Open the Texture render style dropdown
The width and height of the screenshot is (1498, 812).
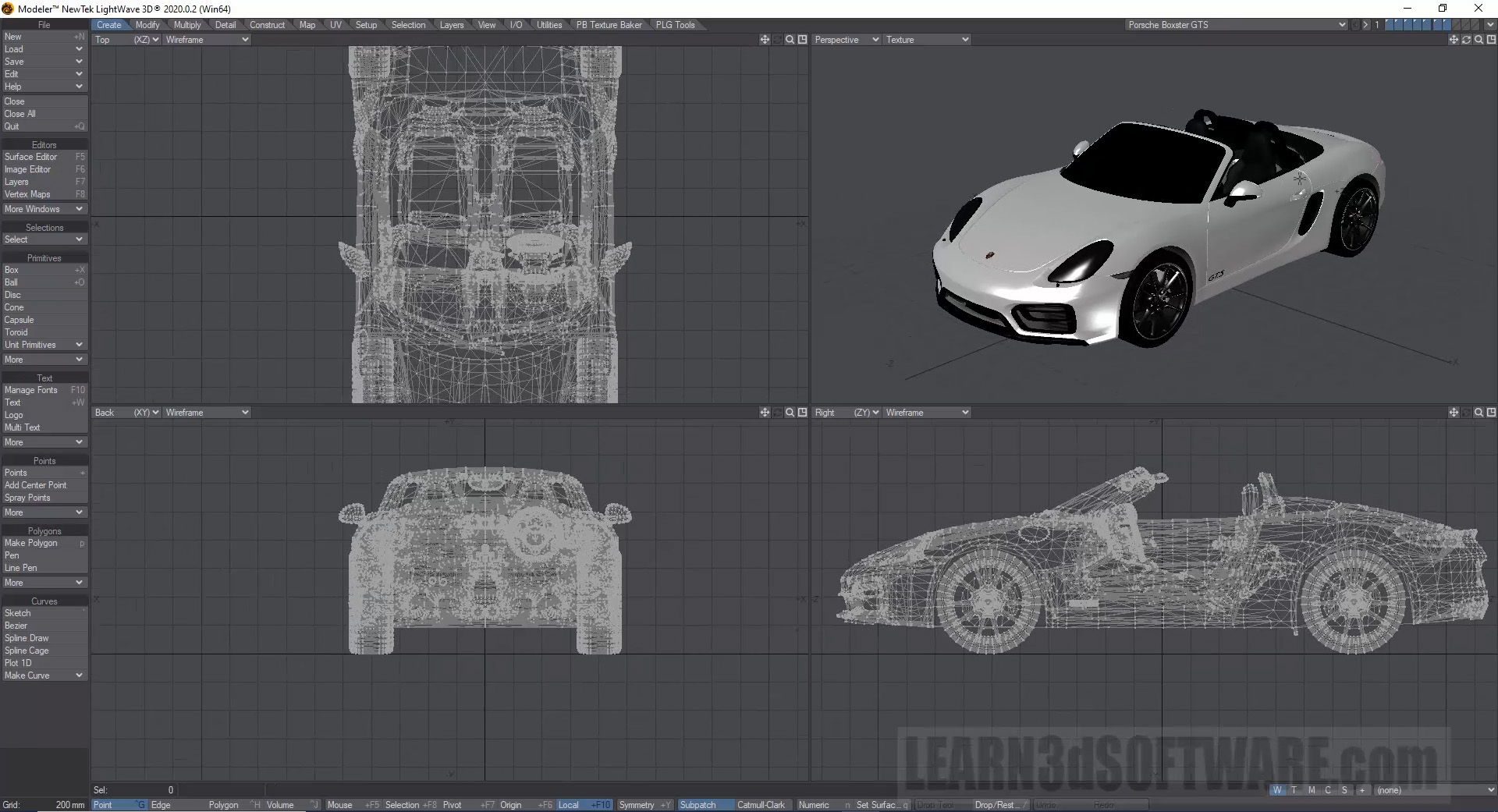coord(927,40)
